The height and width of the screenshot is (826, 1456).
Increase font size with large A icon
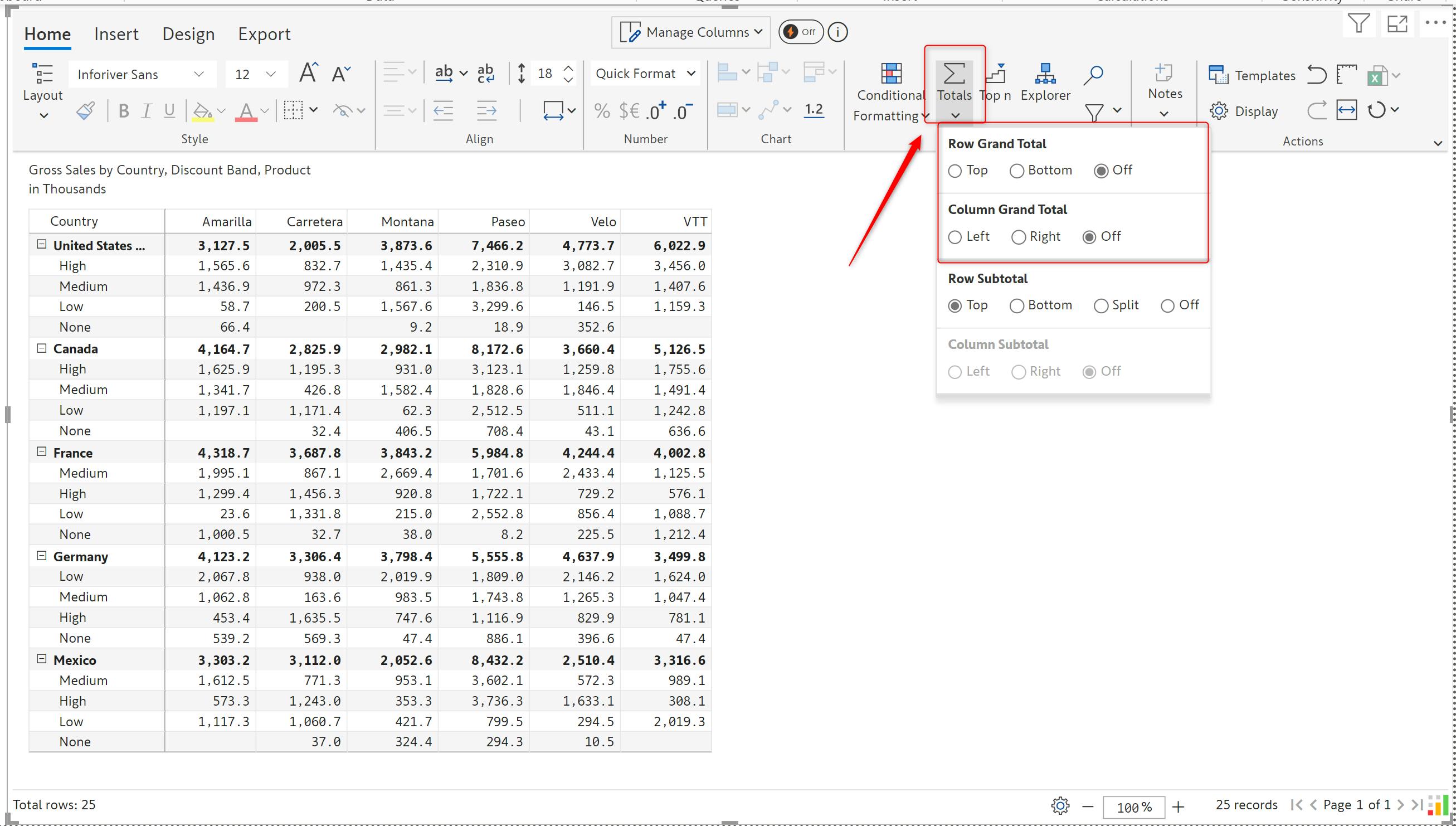(x=308, y=73)
